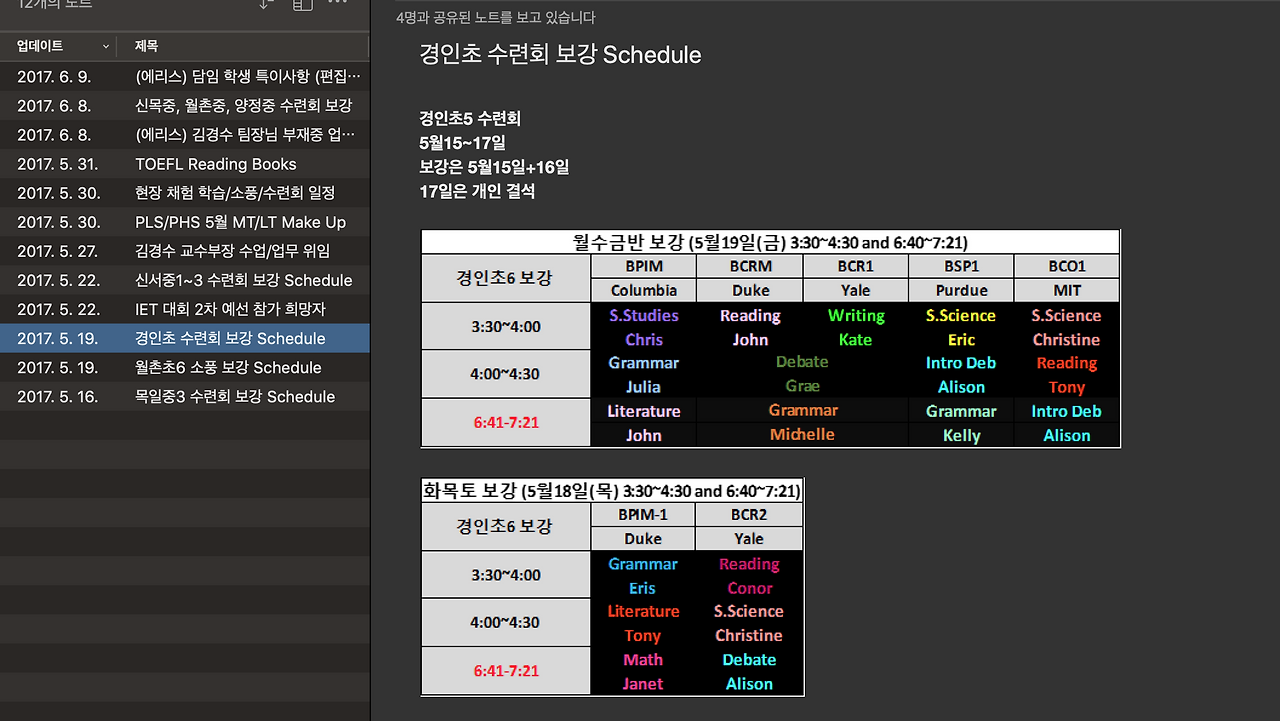This screenshot has width=1280, height=721.
Task: Click the note title '경인초 수련회 보강 Schedule'
Action: pos(560,55)
